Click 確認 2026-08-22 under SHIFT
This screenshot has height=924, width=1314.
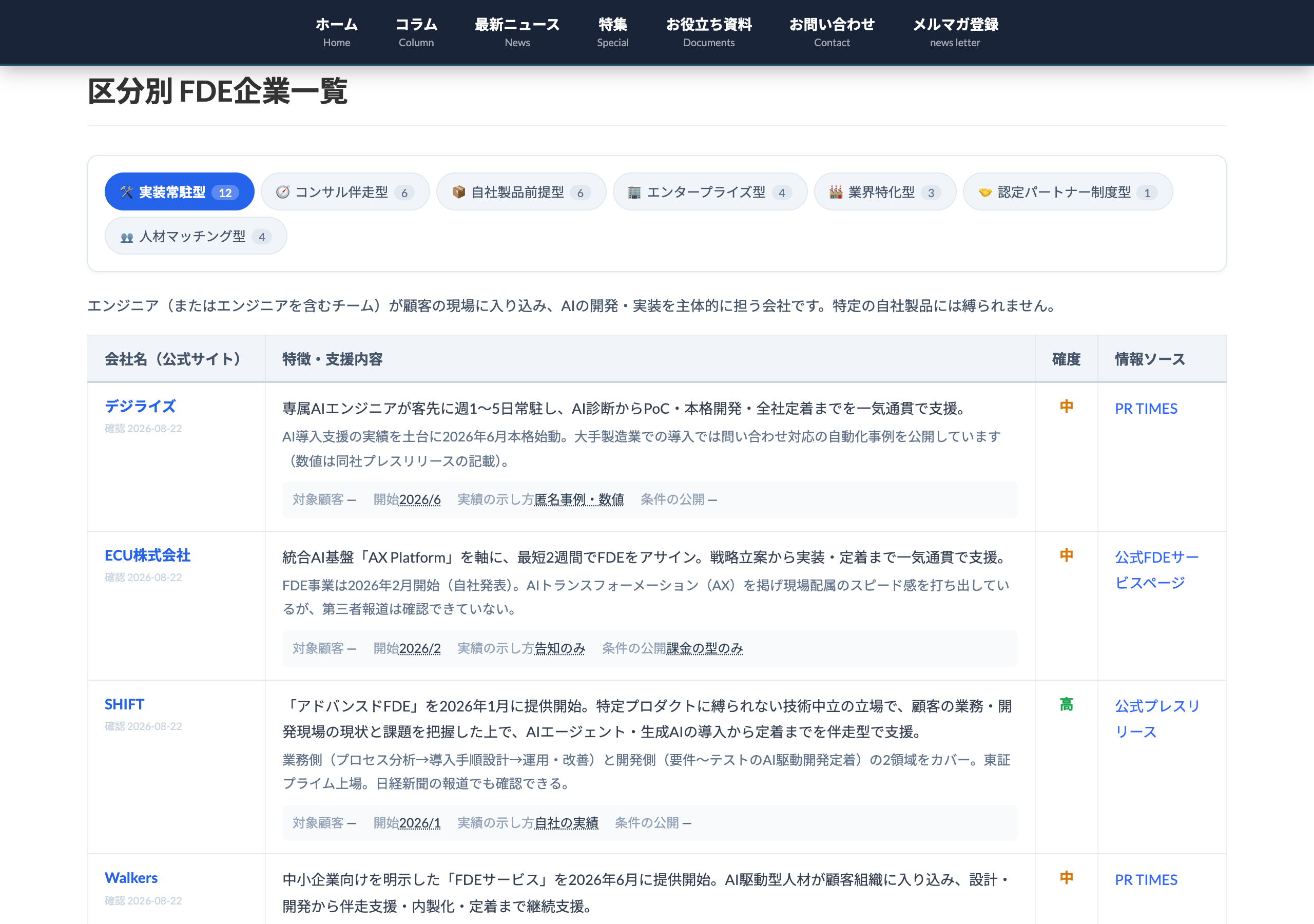143,726
